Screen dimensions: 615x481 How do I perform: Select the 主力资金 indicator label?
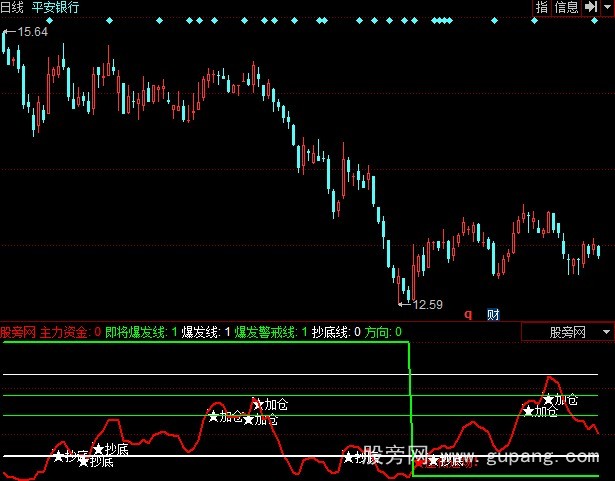coord(66,331)
